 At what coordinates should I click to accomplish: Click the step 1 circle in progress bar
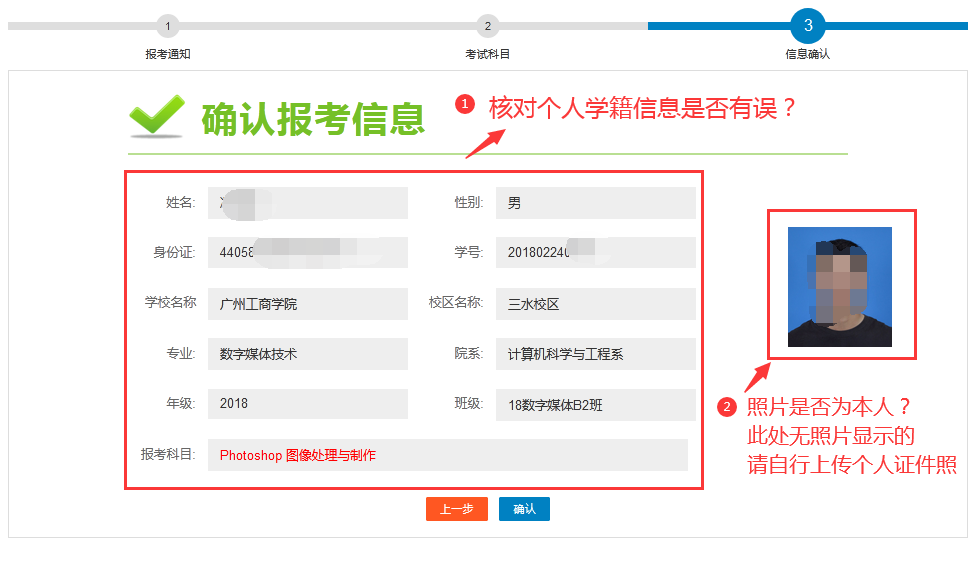[168, 26]
